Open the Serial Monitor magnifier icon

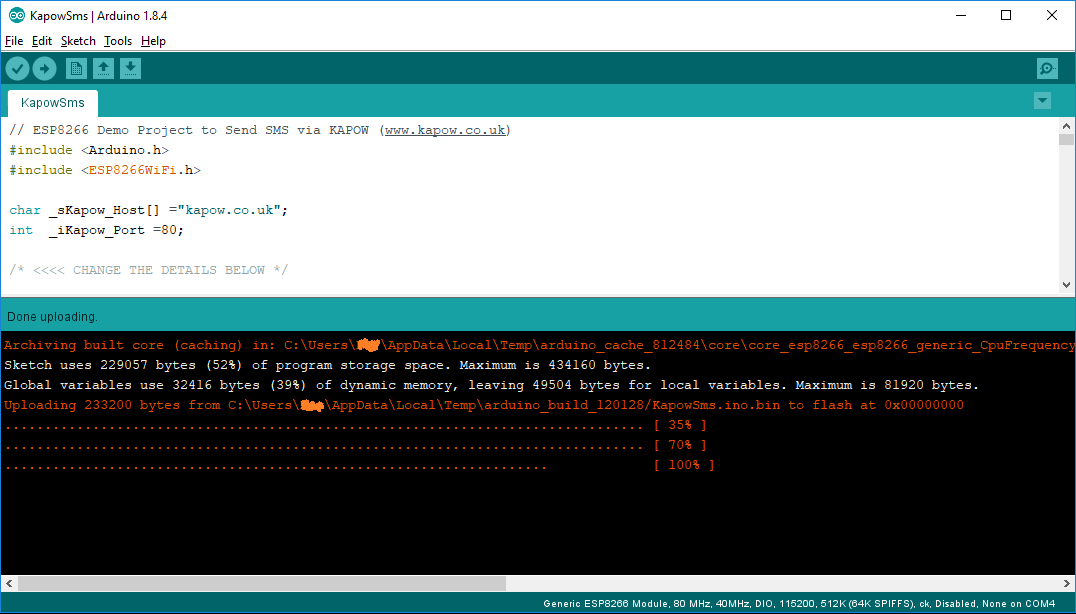(x=1046, y=68)
